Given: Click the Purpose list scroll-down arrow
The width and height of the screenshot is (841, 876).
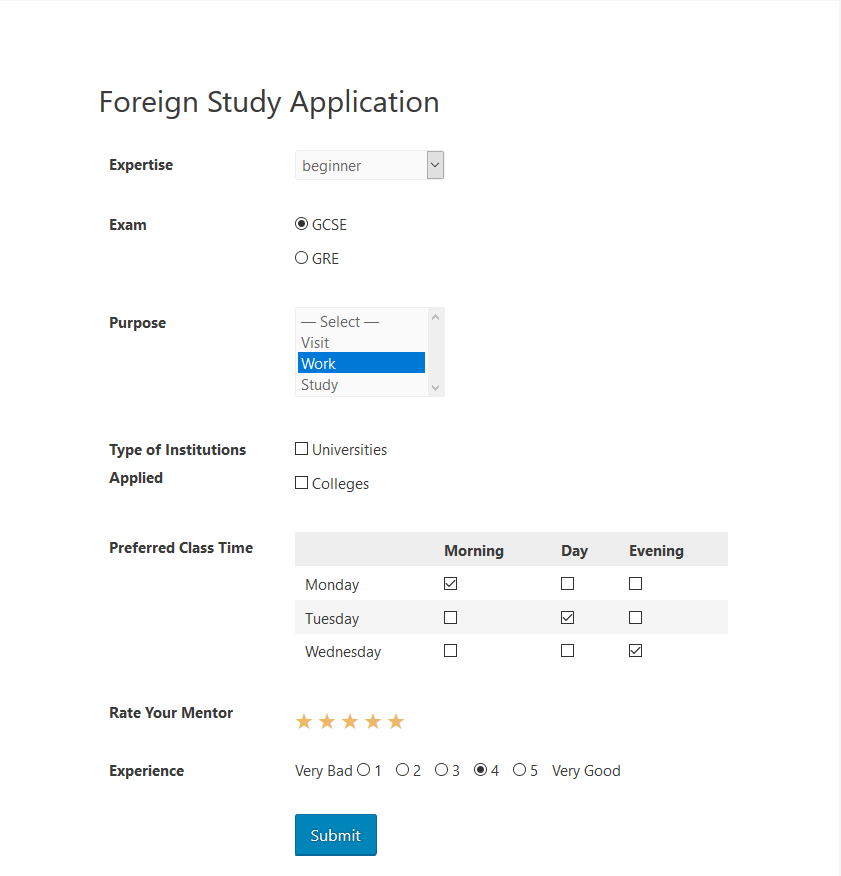Looking at the screenshot, I should click(435, 388).
